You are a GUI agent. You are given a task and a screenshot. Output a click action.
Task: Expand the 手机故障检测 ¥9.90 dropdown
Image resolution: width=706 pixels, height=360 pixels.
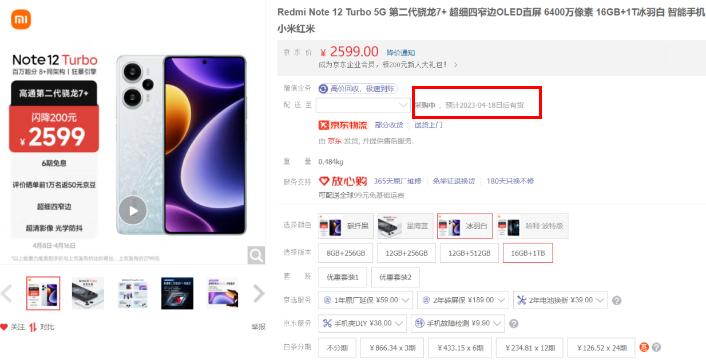point(457,324)
